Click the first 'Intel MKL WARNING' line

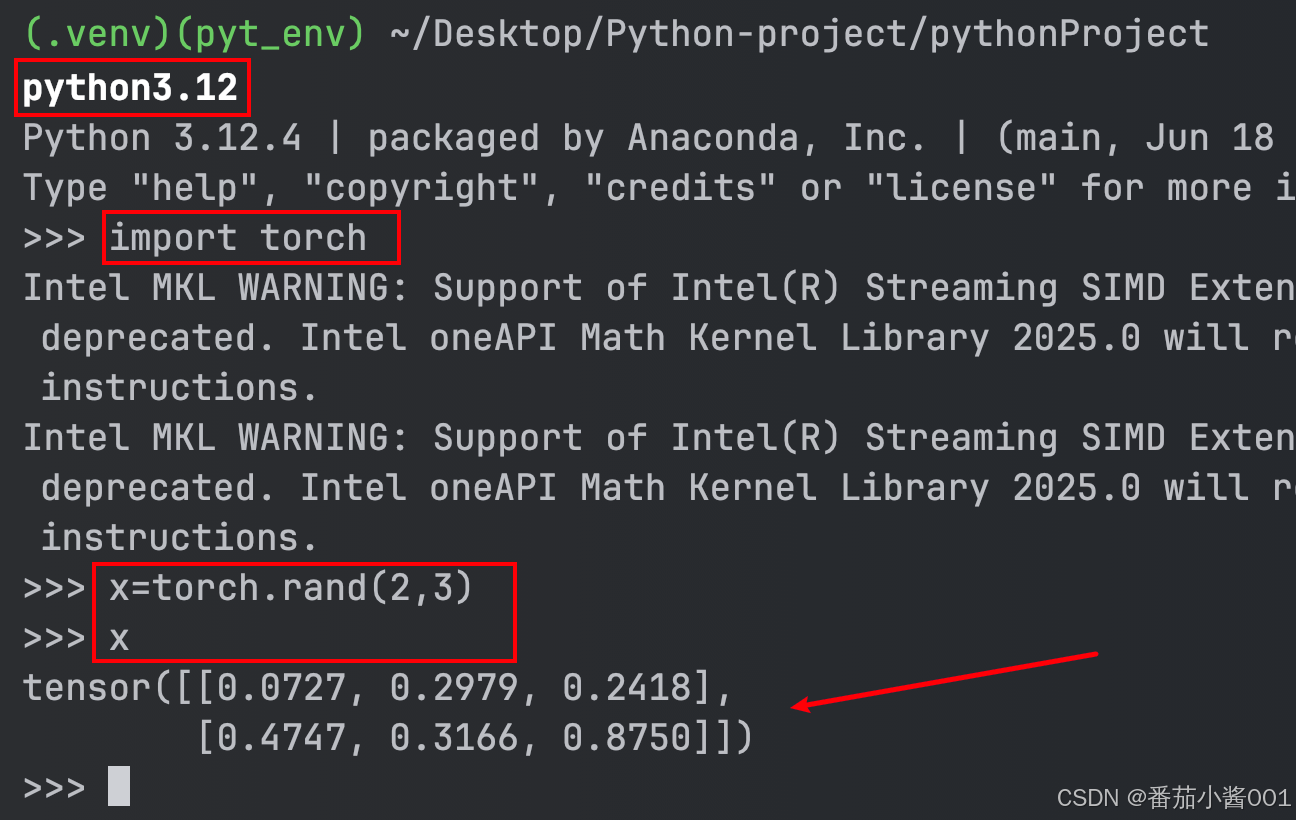659,288
